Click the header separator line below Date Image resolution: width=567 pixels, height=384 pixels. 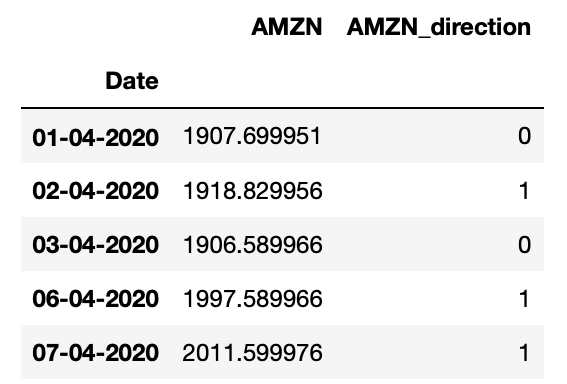click(282, 108)
